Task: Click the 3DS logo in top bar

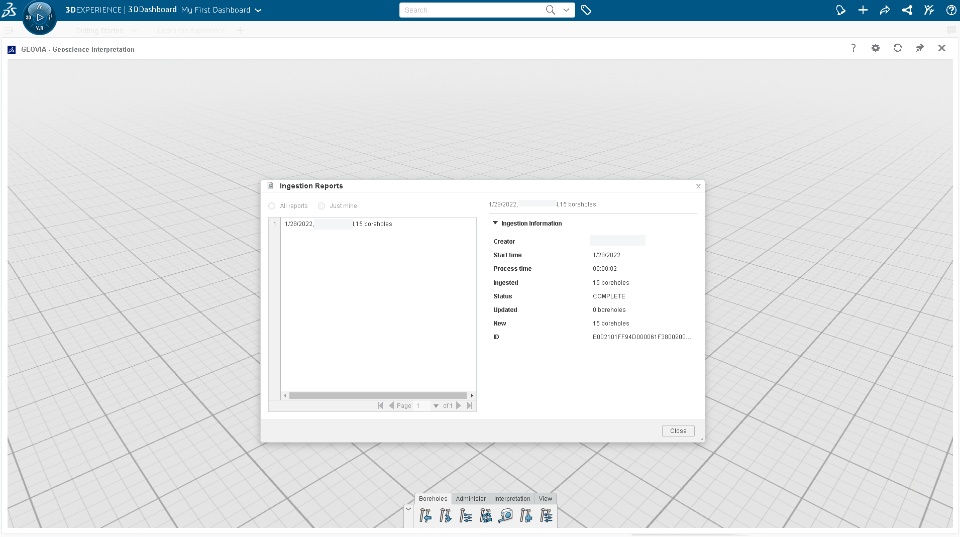Action: pyautogui.click(x=9, y=10)
